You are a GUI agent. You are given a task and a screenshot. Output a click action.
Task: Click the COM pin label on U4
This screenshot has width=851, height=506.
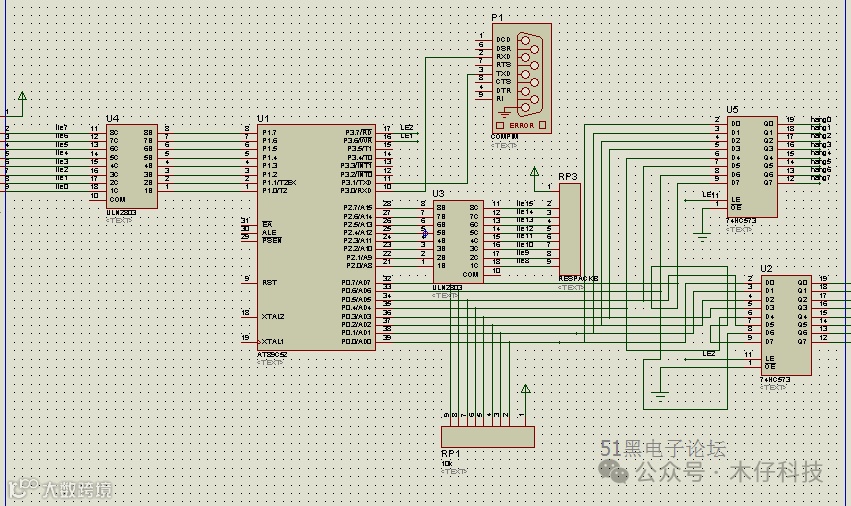117,199
